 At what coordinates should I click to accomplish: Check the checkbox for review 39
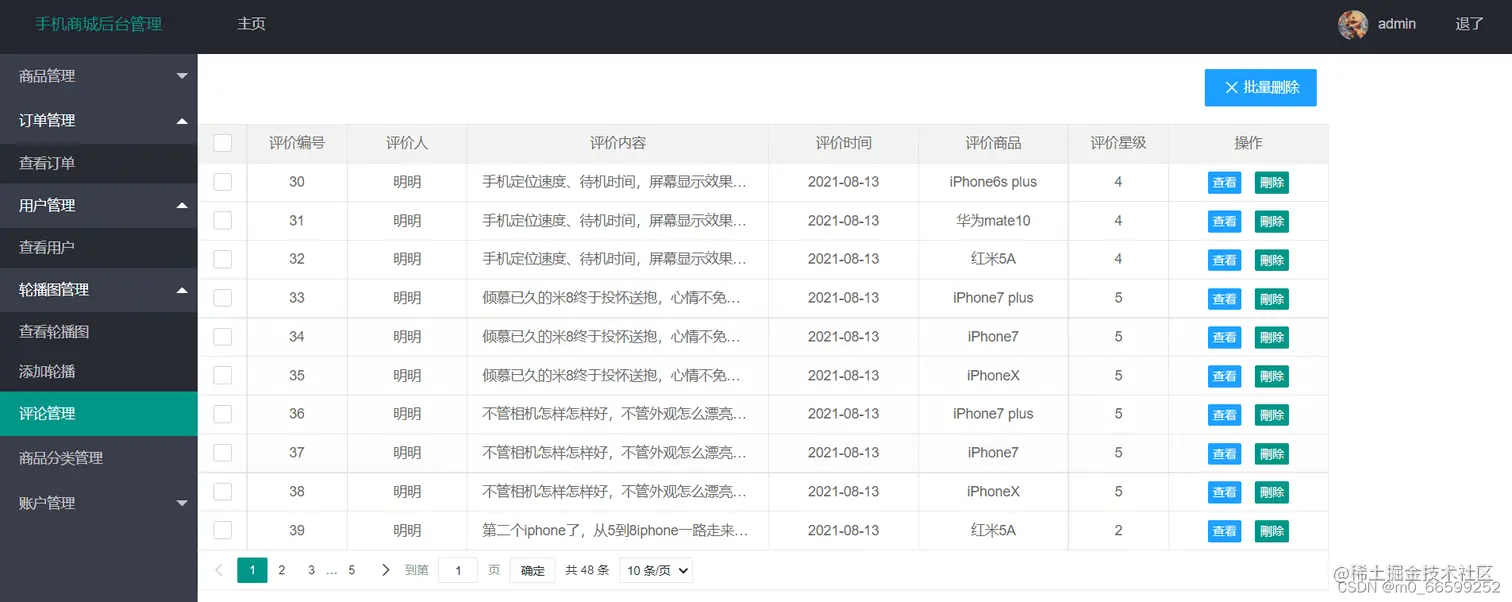[x=222, y=530]
